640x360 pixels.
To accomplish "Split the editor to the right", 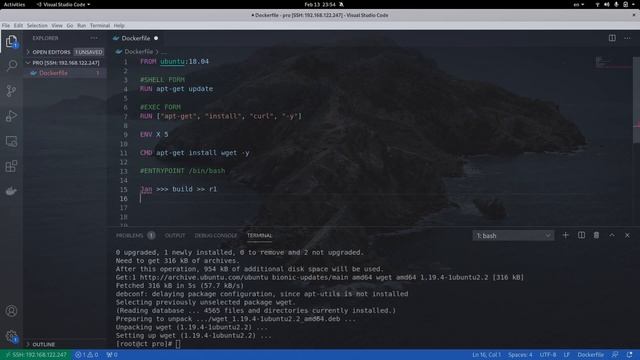I will (x=612, y=38).
